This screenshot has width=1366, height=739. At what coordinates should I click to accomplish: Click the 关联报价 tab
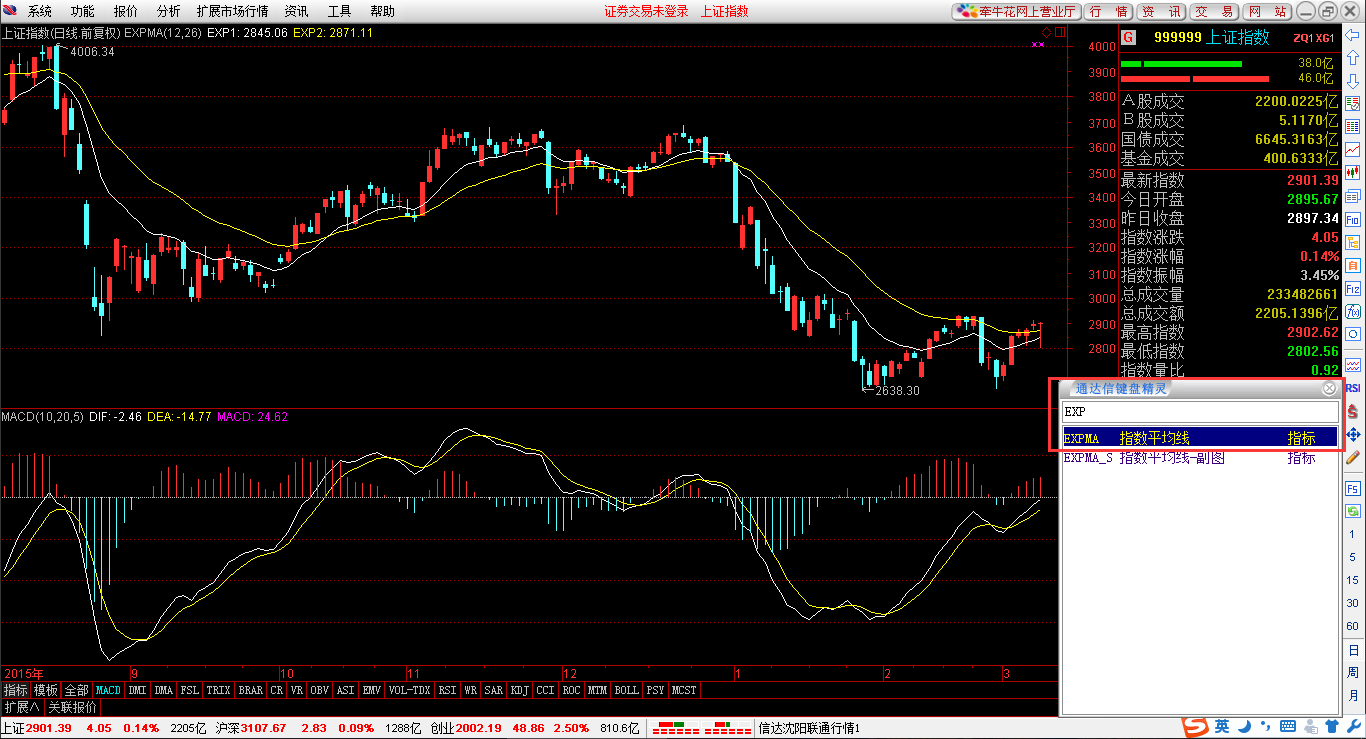click(x=73, y=707)
